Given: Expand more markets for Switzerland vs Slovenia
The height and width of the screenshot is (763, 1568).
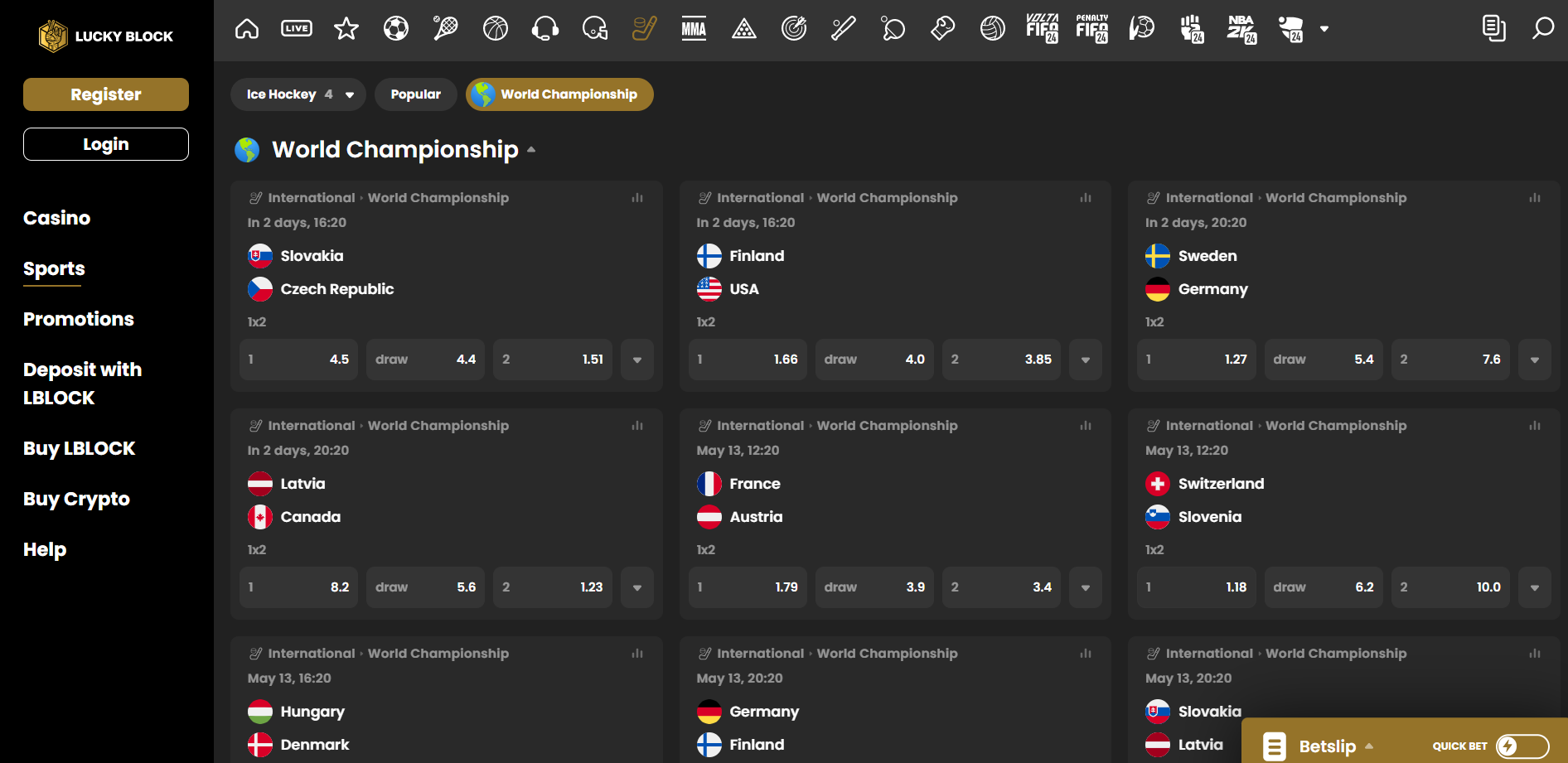Looking at the screenshot, I should coord(1535,587).
